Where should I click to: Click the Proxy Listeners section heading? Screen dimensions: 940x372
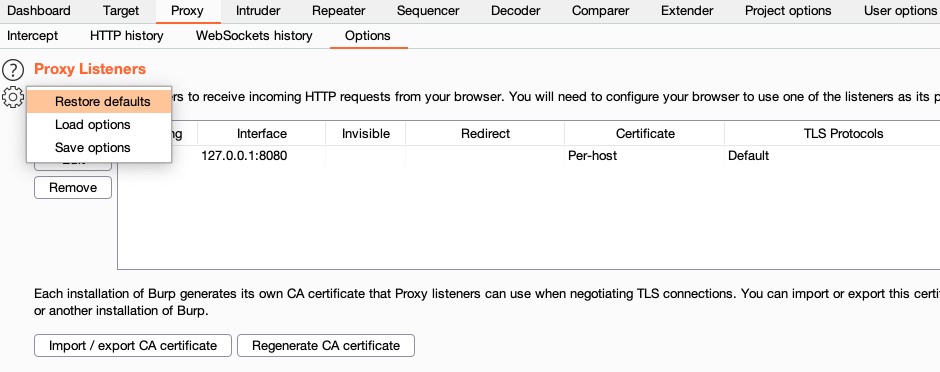click(x=90, y=69)
